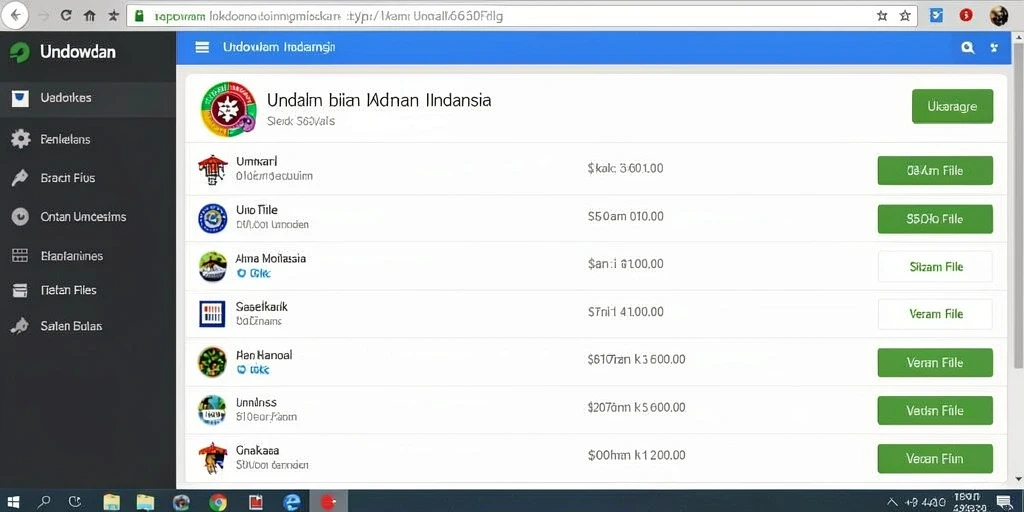
Task: Click the green Undowdan logo icon
Action: [x=20, y=52]
